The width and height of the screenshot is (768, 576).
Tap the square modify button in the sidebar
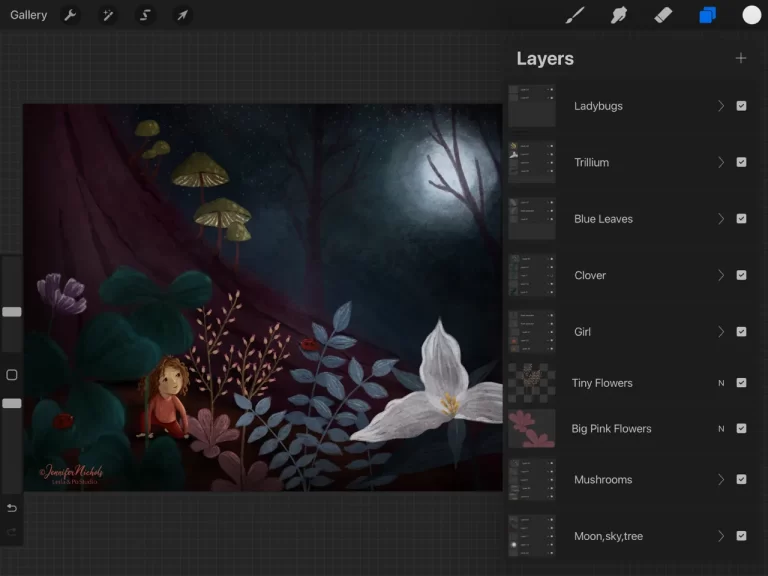12,375
